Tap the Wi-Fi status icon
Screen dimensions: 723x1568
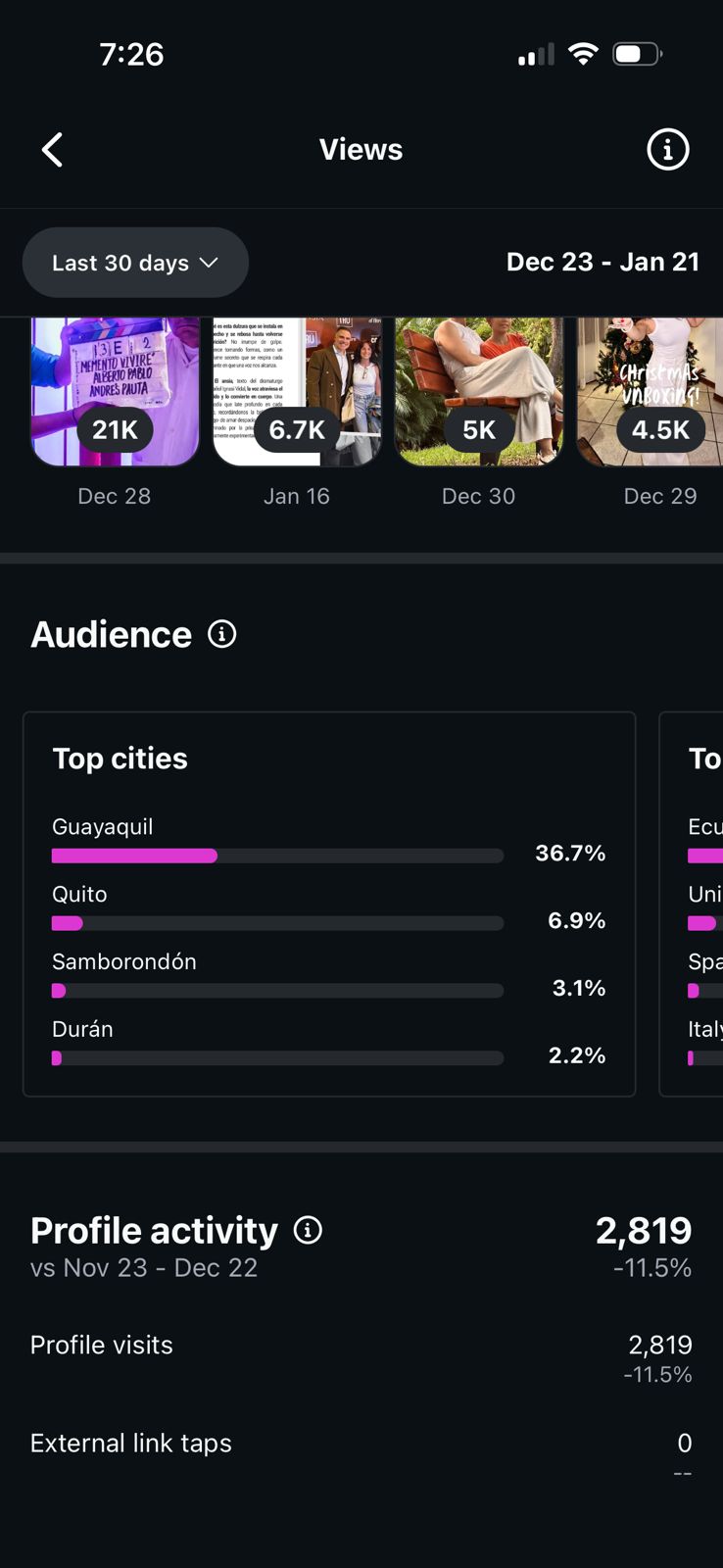pyautogui.click(x=583, y=54)
